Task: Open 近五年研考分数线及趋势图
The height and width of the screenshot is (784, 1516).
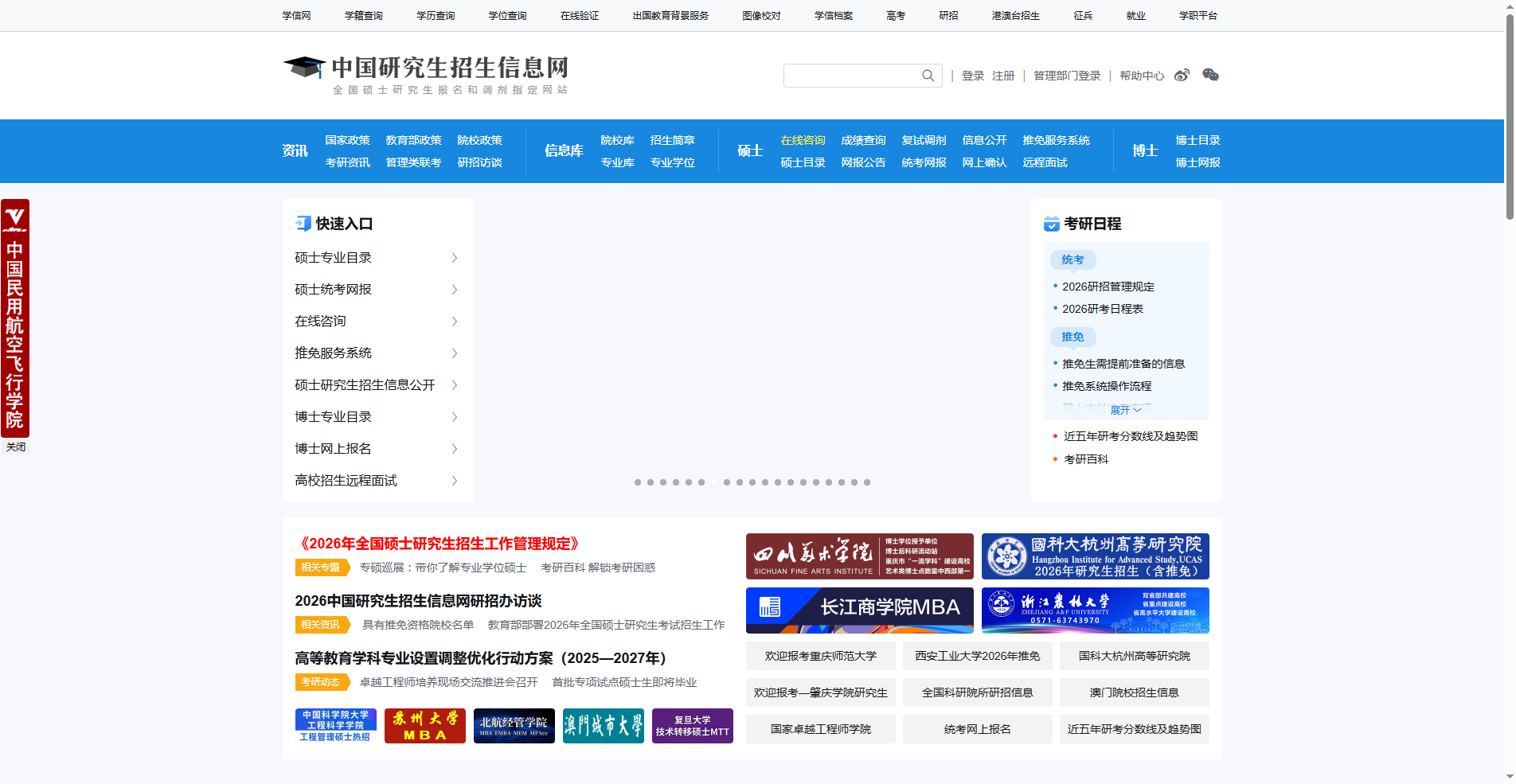Action: click(x=1131, y=435)
